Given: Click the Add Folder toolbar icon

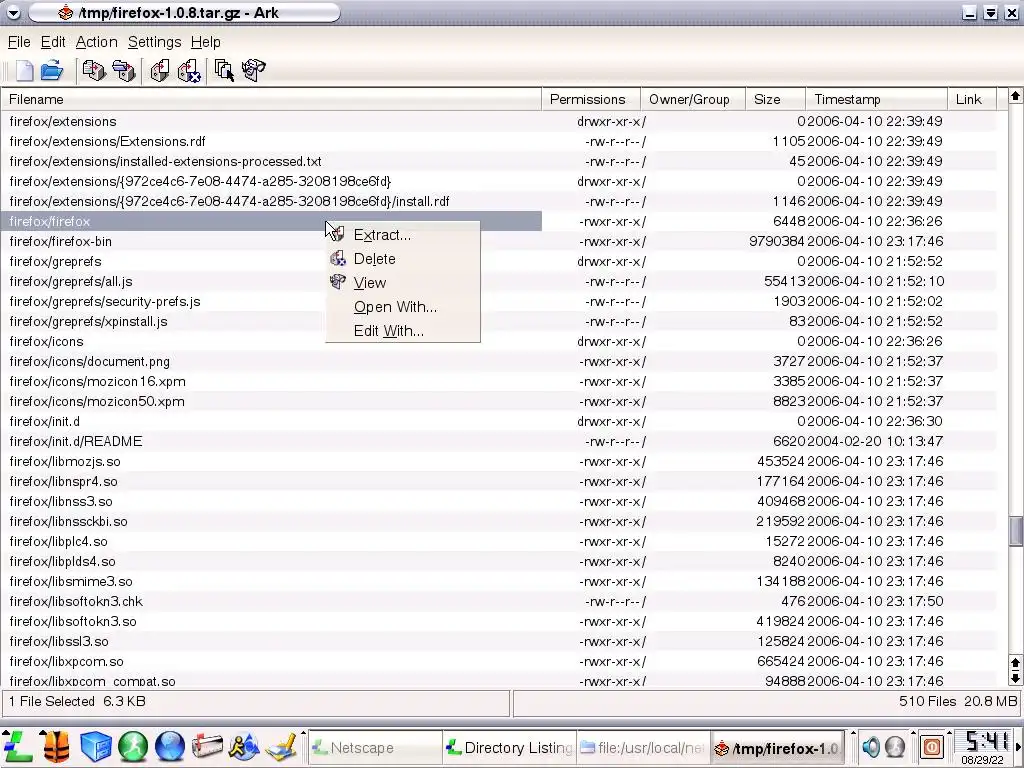Looking at the screenshot, I should pyautogui.click(x=123, y=70).
